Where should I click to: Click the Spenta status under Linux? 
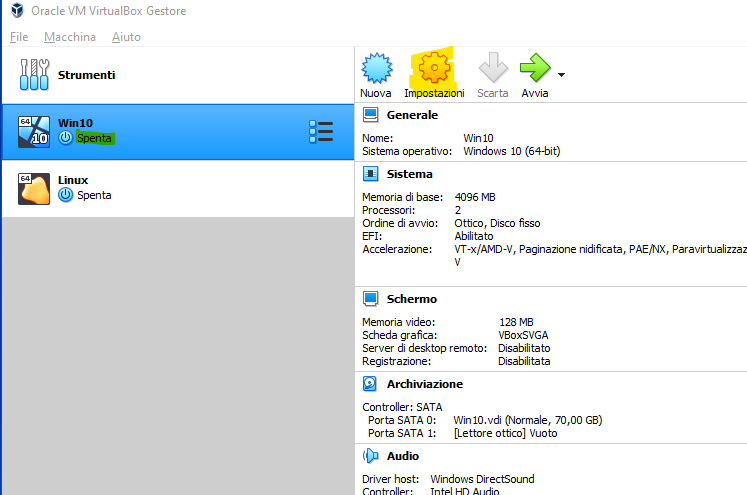click(94, 195)
